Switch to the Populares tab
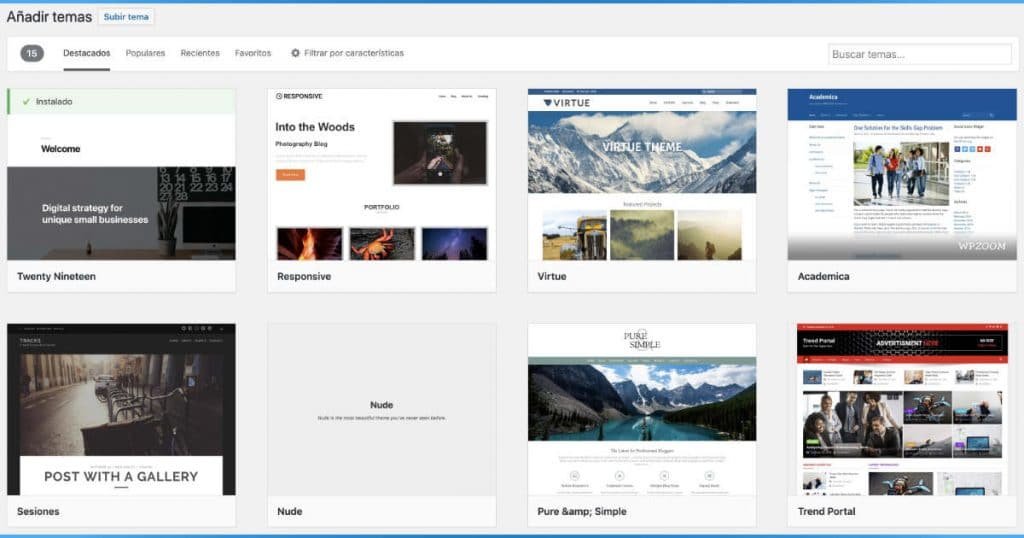 [145, 53]
